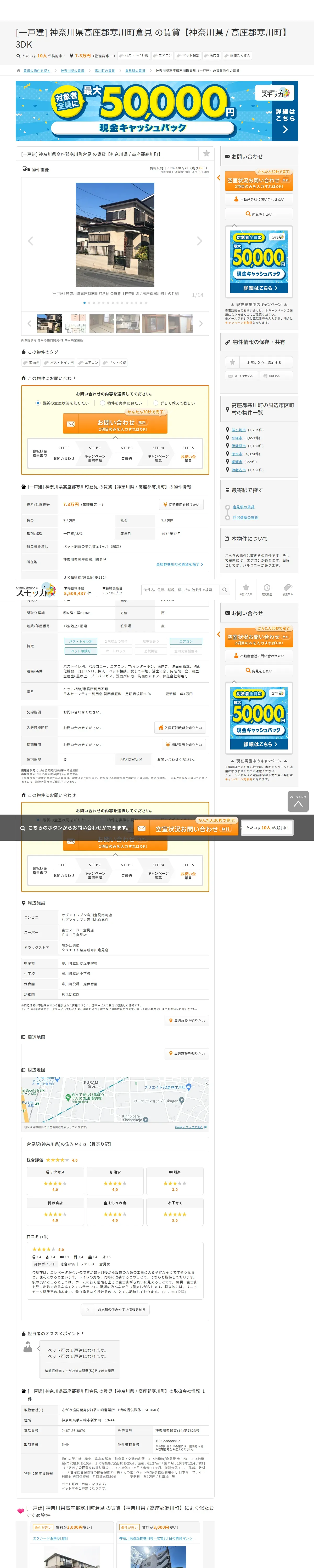Select 最新の空室状況を知りたい radio in upper inquiry form

[38, 403]
